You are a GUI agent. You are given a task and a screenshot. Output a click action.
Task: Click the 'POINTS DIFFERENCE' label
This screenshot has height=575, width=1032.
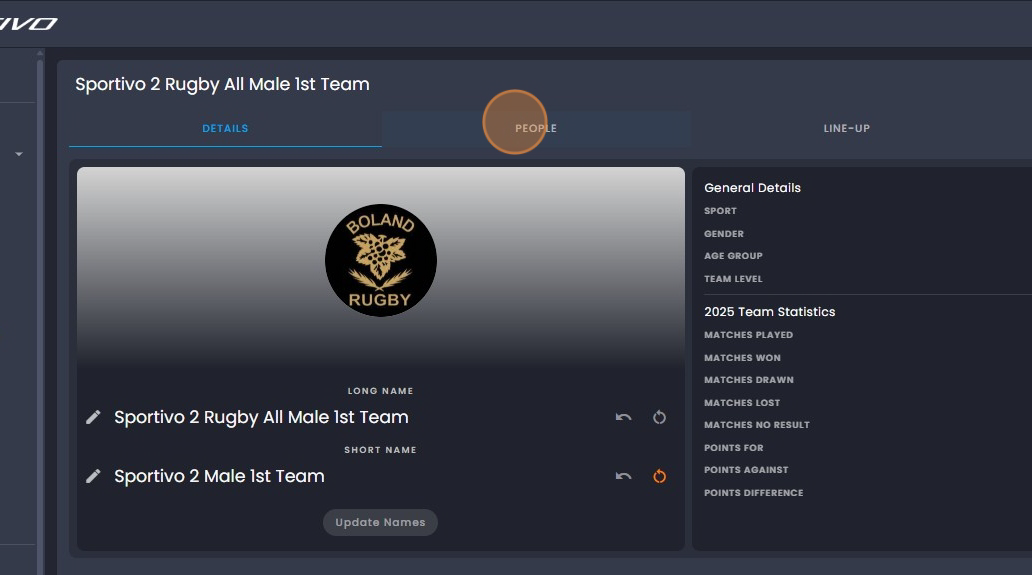(x=754, y=493)
